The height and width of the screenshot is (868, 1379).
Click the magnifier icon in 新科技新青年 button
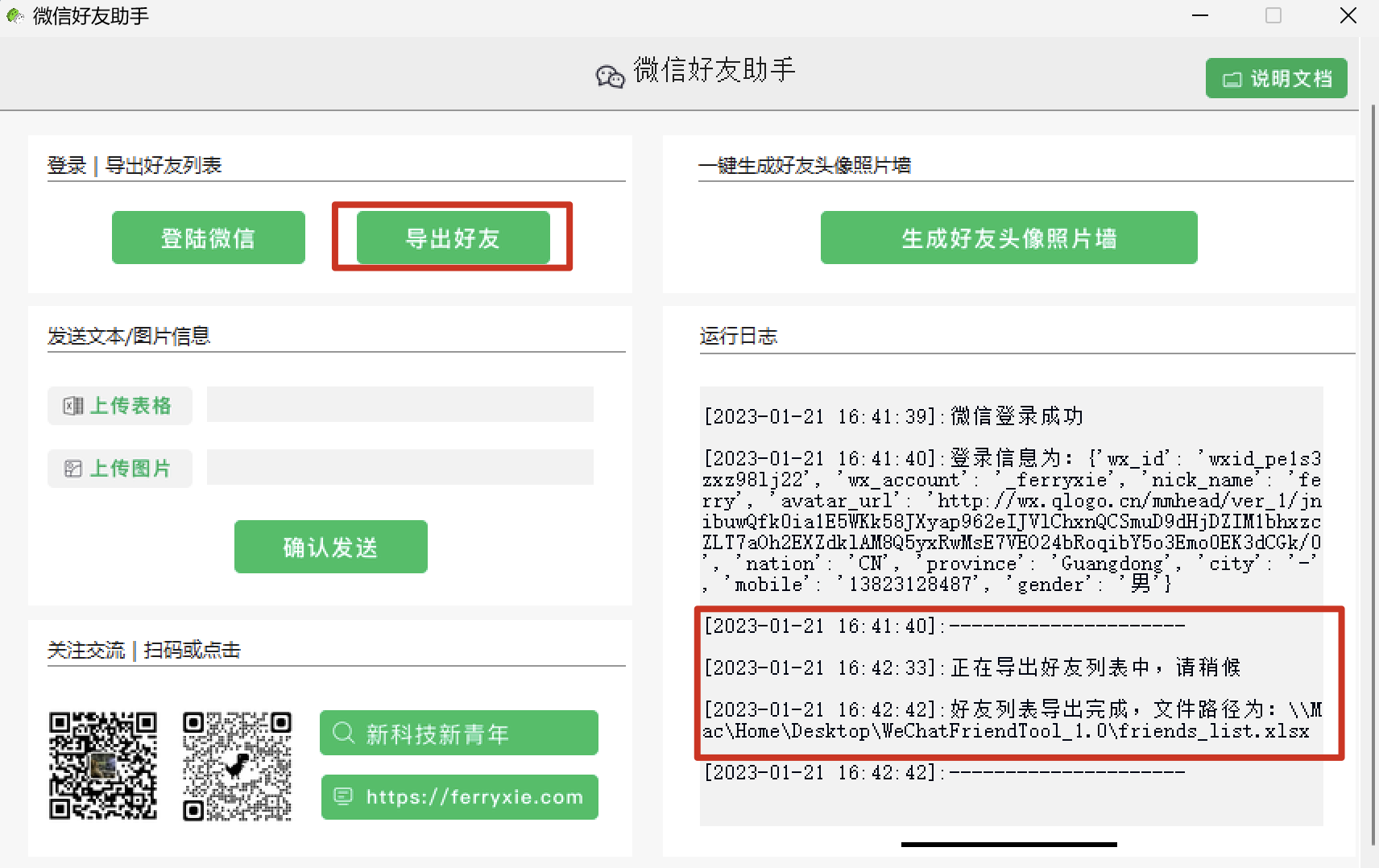click(343, 733)
